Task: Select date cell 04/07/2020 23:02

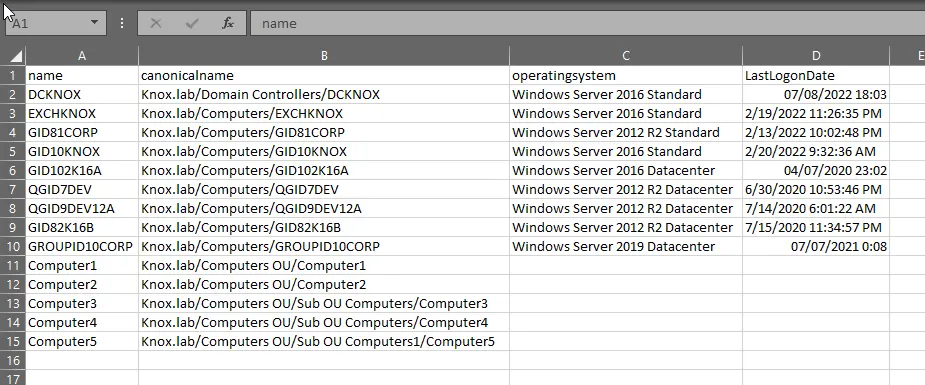Action: pyautogui.click(x=816, y=170)
